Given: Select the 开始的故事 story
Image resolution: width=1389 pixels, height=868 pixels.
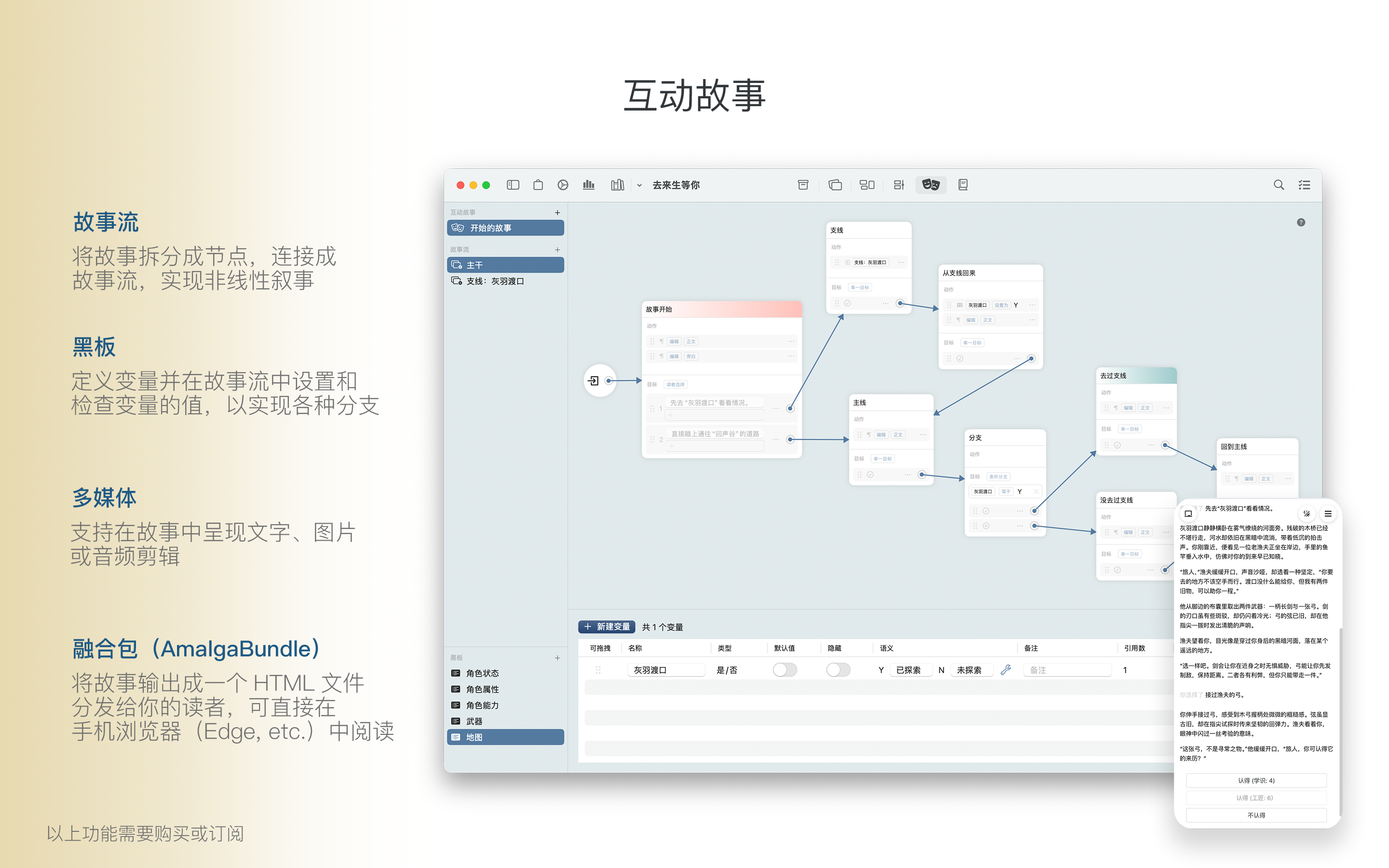Looking at the screenshot, I should point(505,228).
